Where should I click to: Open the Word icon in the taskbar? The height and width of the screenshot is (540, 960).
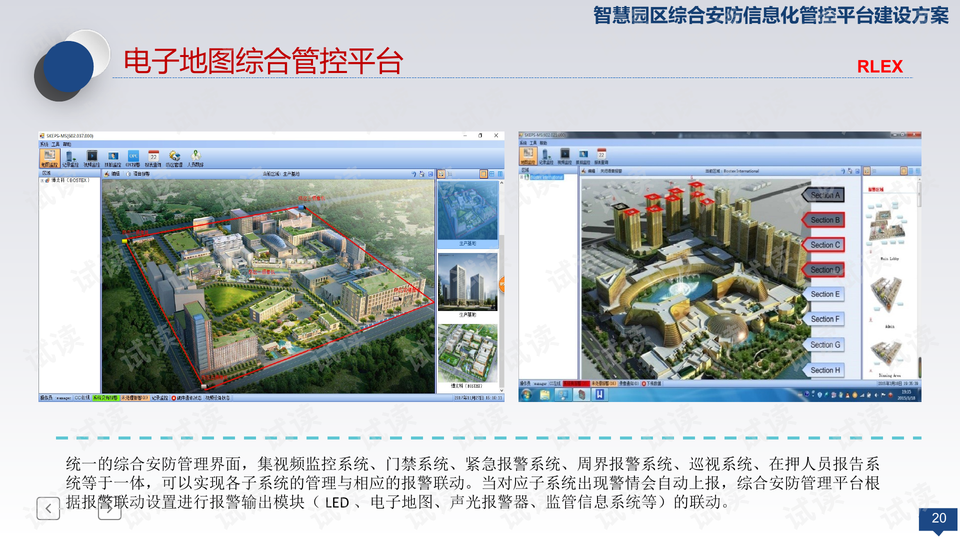(598, 394)
